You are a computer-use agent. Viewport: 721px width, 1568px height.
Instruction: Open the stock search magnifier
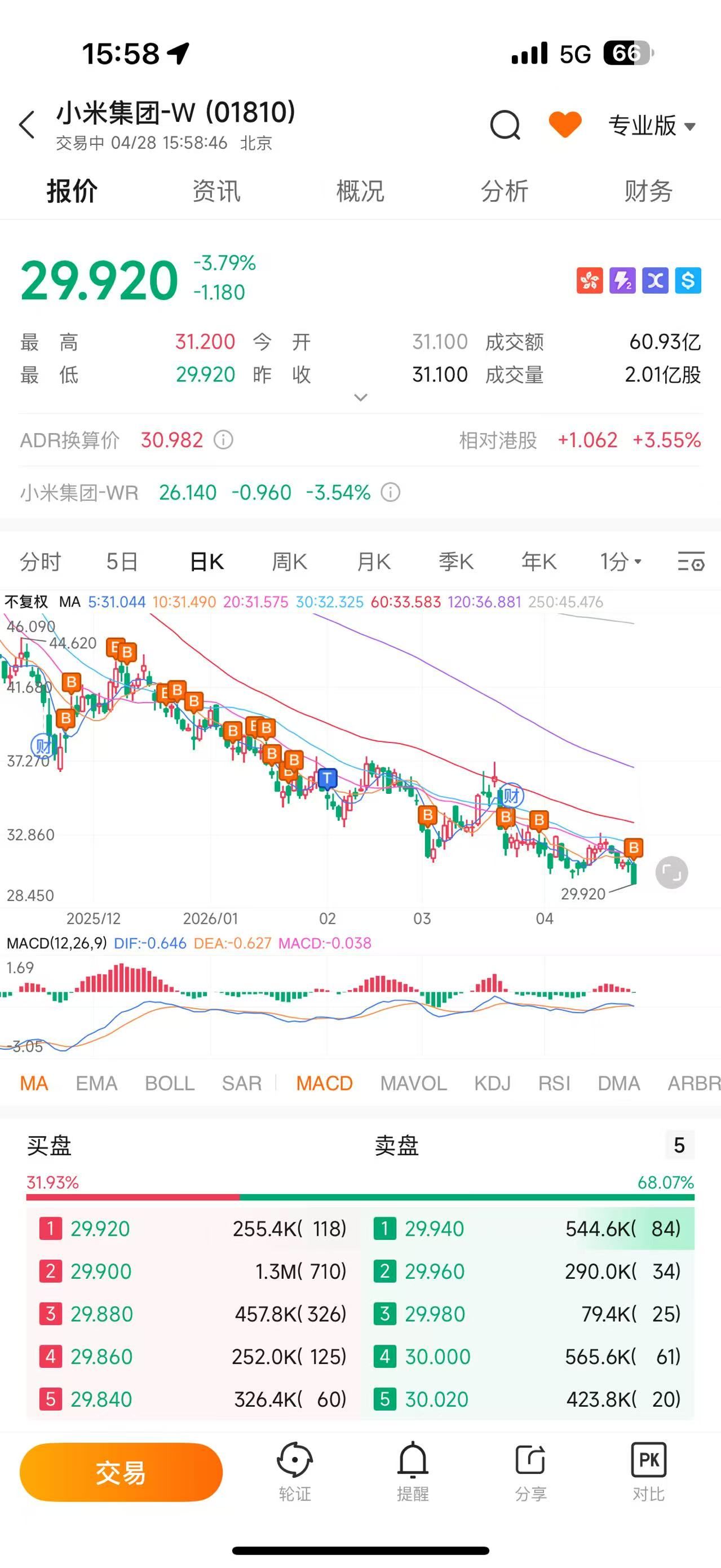505,125
